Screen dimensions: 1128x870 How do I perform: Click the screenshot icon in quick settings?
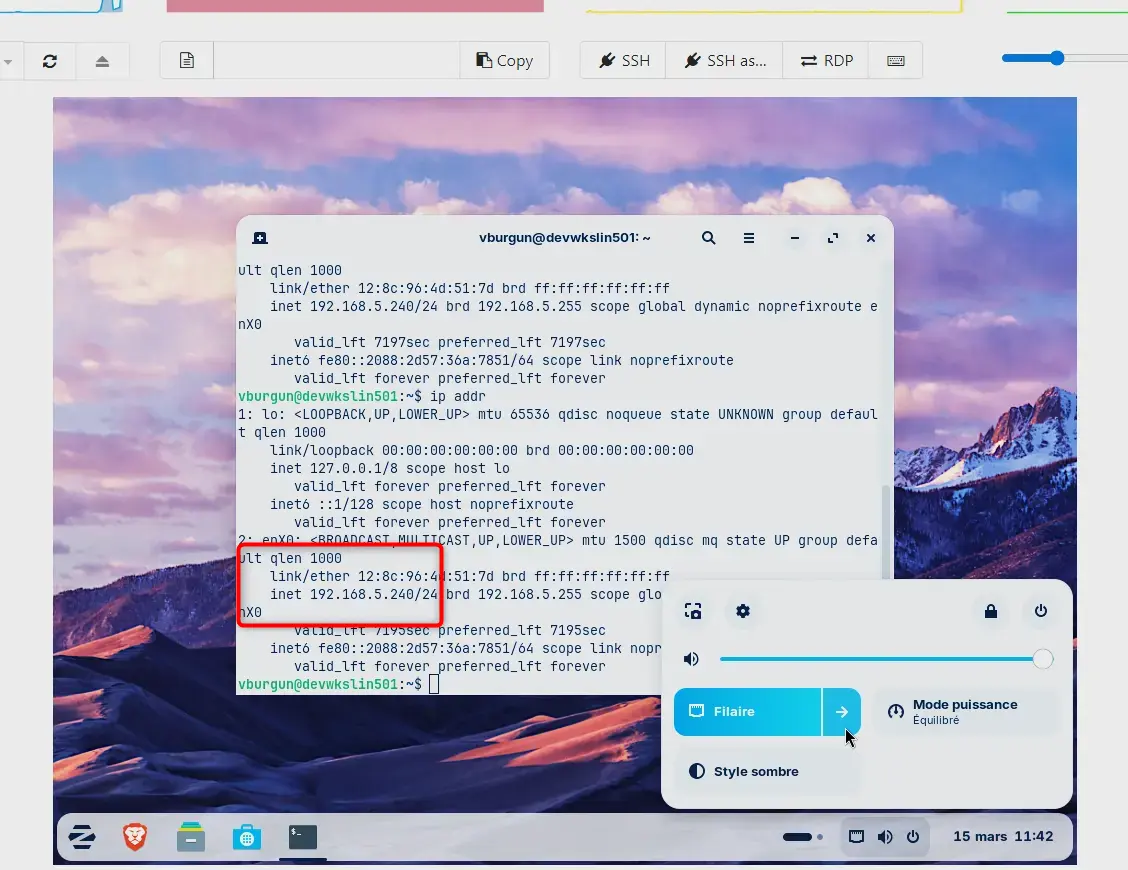(693, 611)
